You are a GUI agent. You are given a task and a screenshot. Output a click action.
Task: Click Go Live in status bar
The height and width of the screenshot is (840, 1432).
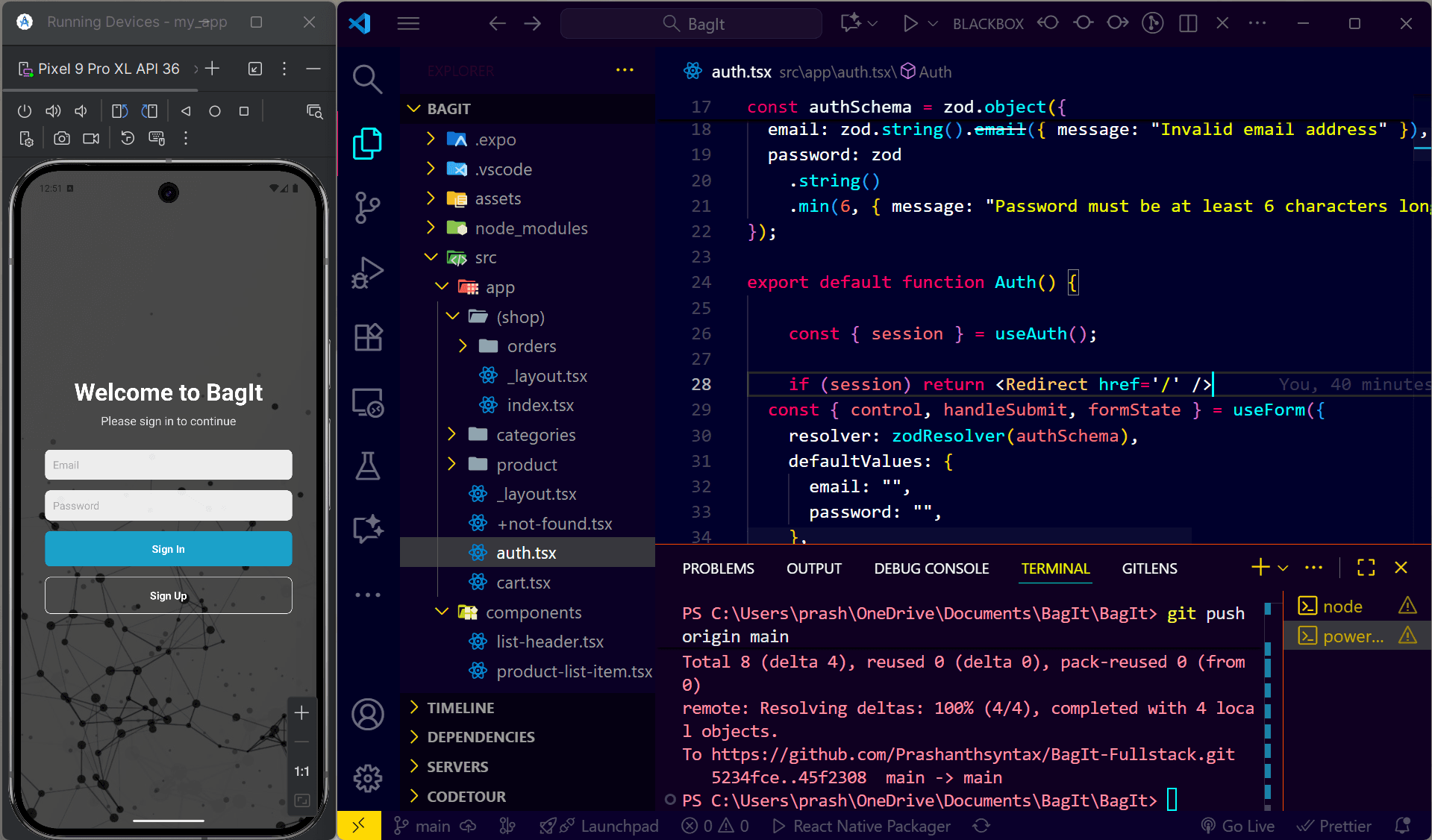pos(1238,826)
